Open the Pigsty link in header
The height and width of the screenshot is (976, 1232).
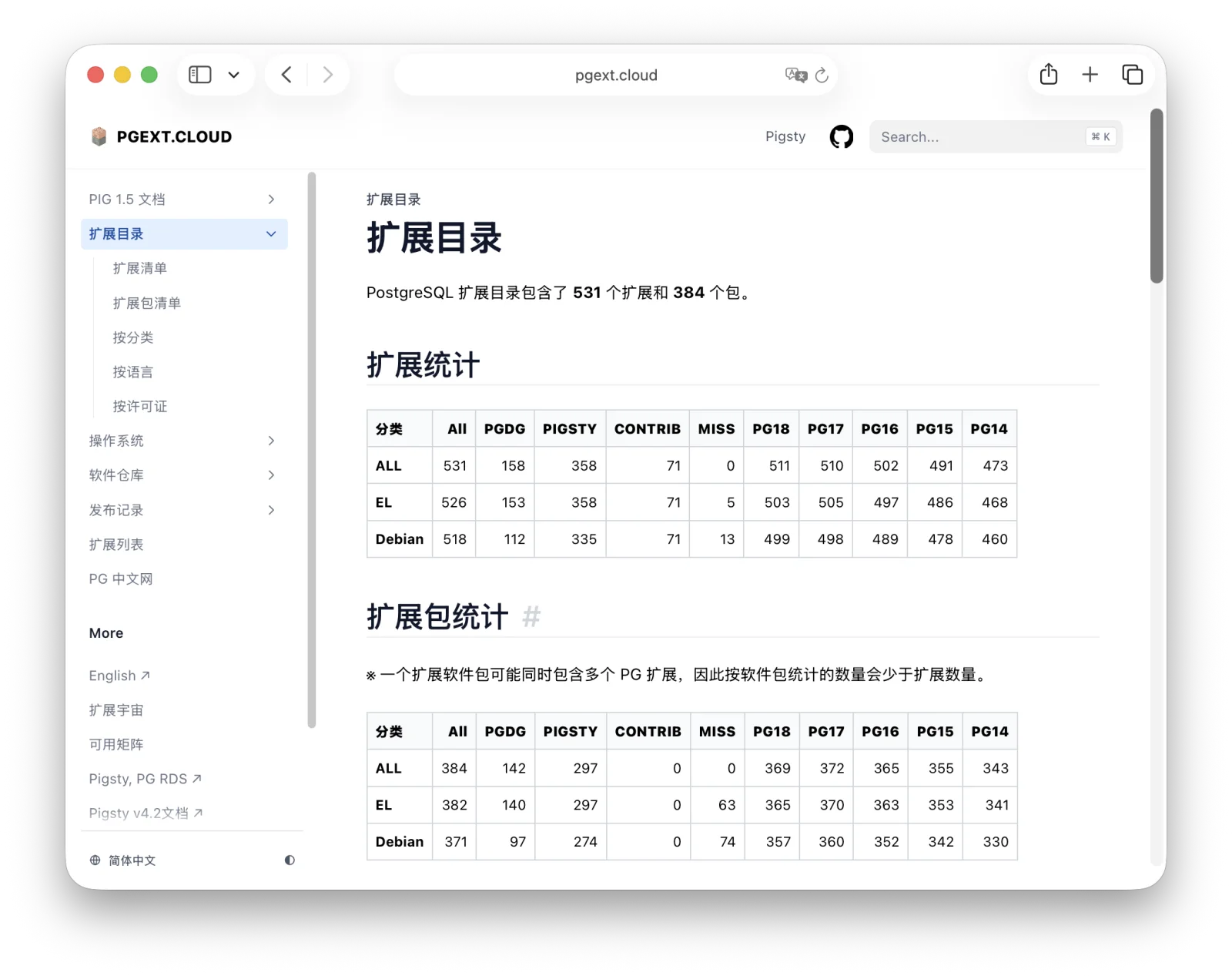pos(785,136)
